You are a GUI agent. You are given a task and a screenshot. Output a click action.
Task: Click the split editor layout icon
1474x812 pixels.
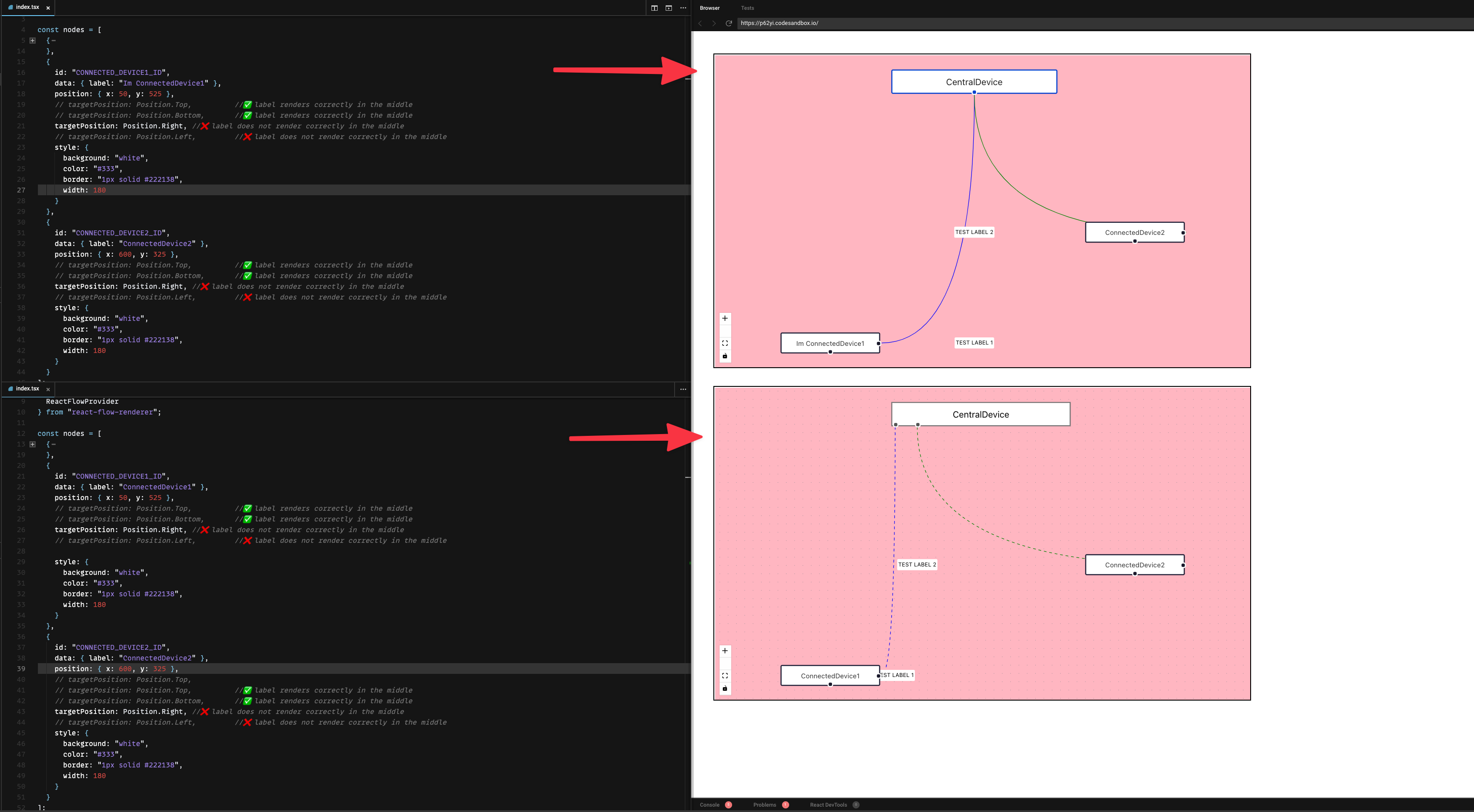(655, 8)
